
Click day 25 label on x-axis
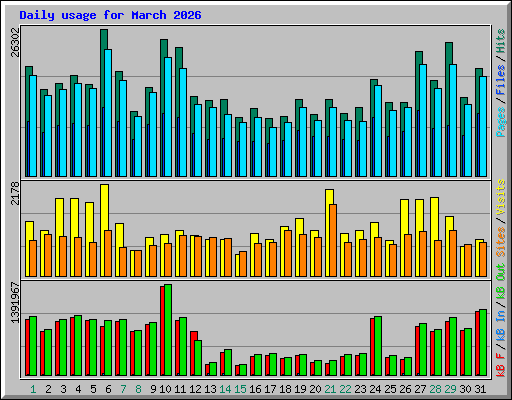pos(390,389)
